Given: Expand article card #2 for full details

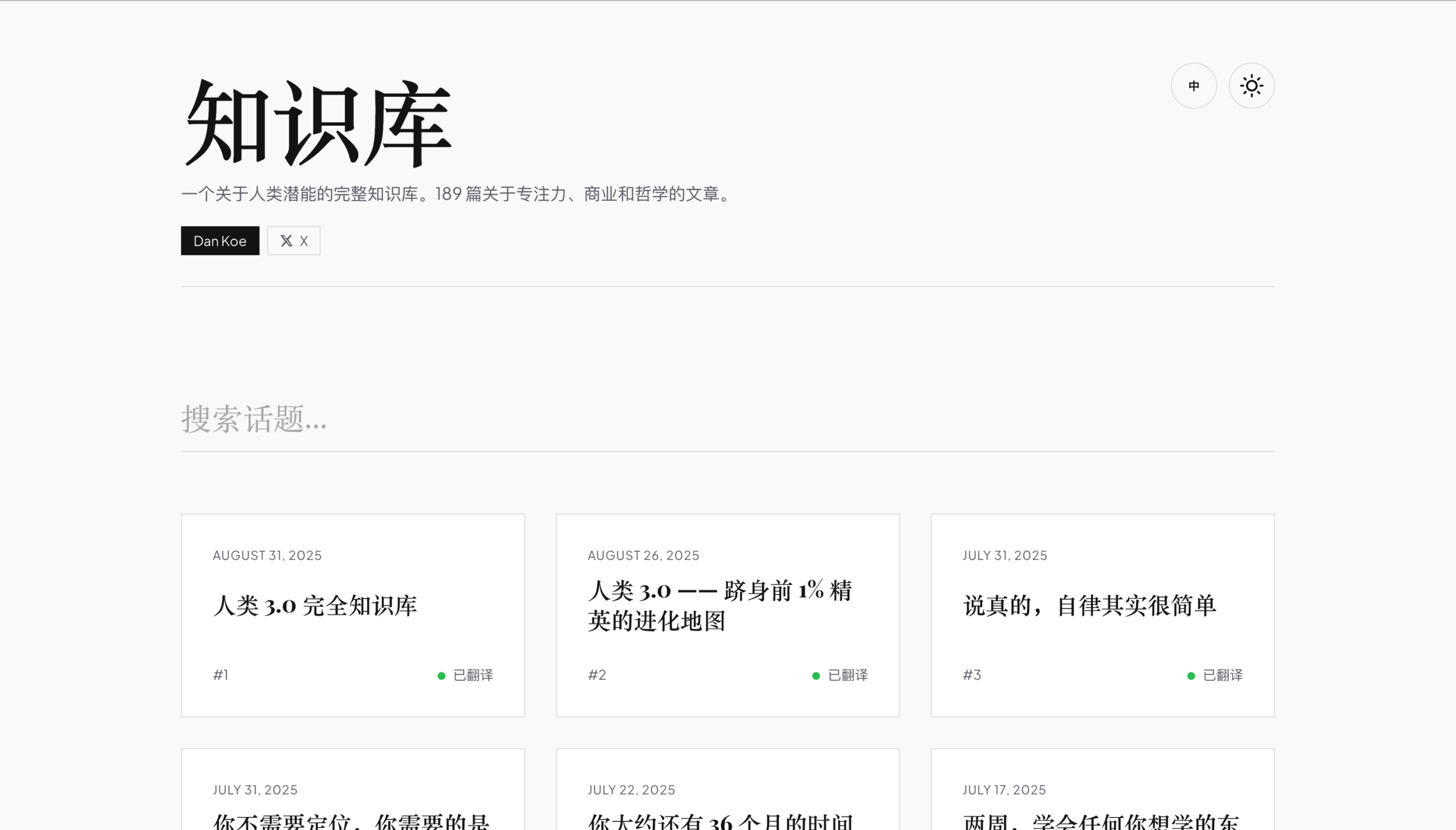Looking at the screenshot, I should 727,614.
